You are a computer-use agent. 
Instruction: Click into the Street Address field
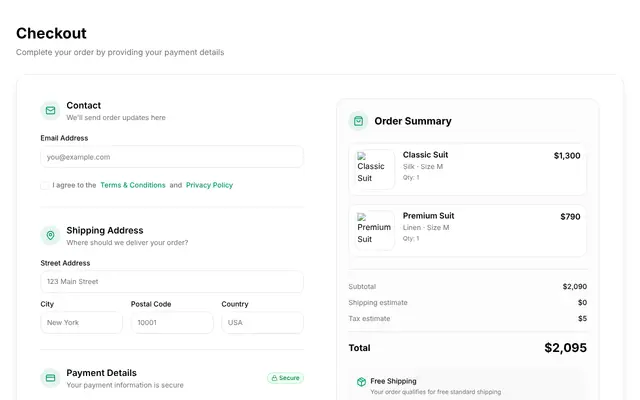(x=172, y=282)
